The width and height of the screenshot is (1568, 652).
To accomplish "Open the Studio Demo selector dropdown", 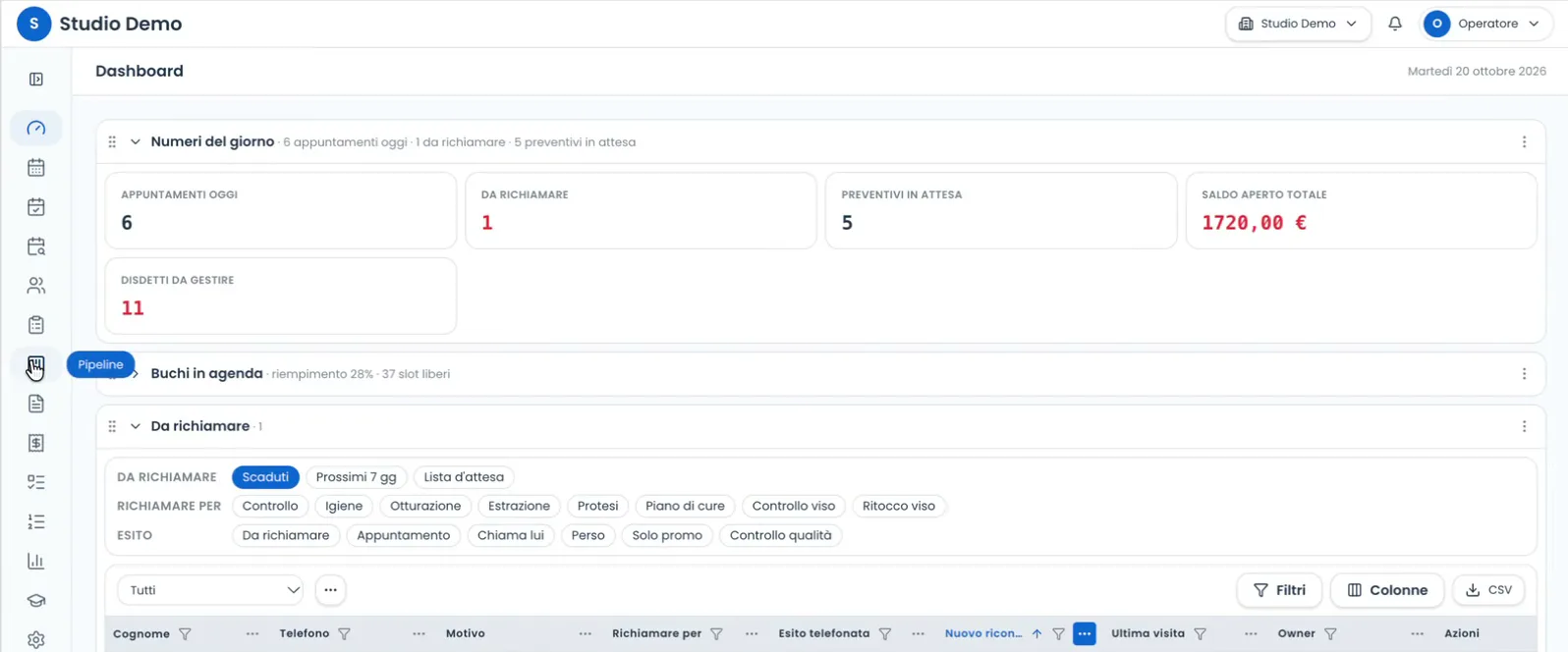I will tap(1298, 24).
